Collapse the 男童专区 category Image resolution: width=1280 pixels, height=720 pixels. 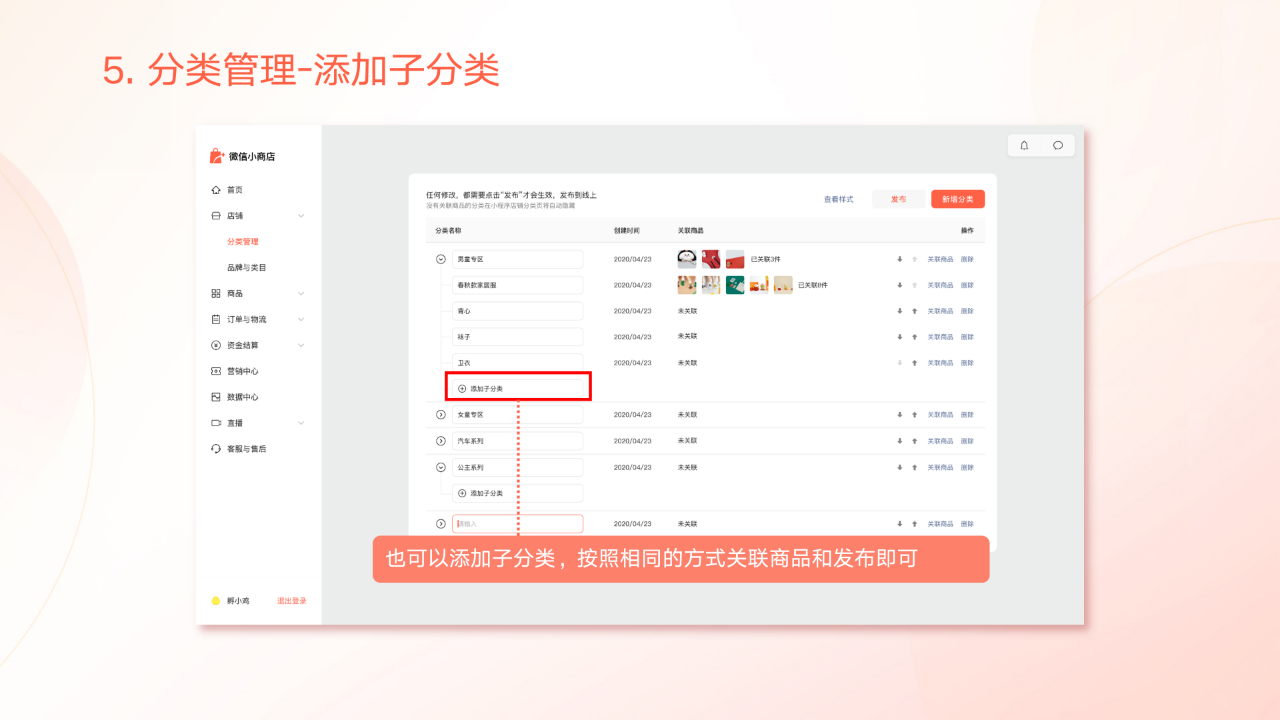(x=441, y=259)
